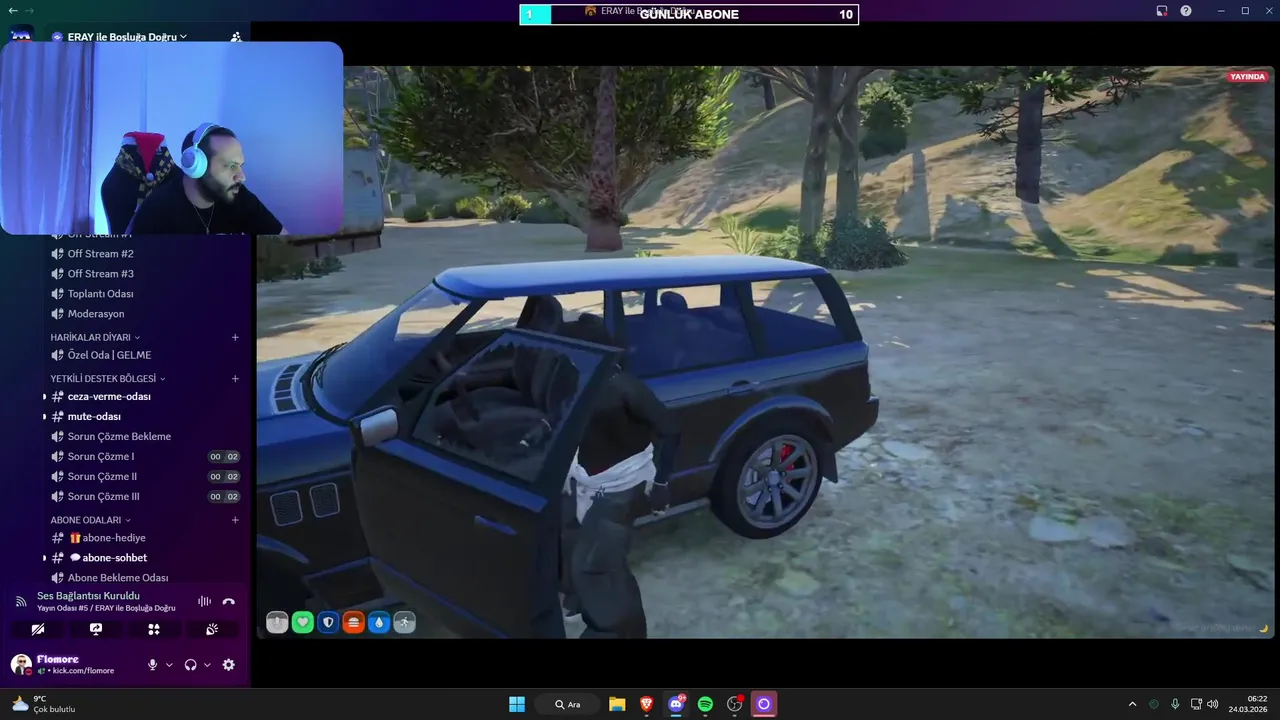Mute the microphone
This screenshot has width=1280, height=720.
152,665
